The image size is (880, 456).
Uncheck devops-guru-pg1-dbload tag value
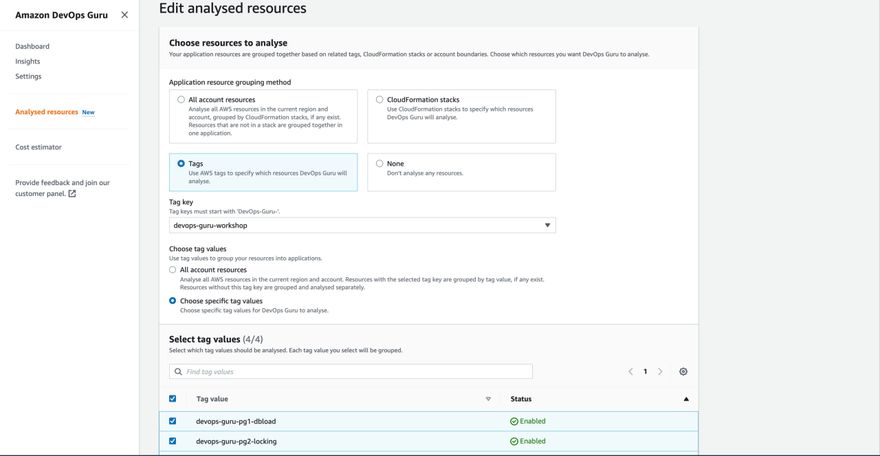(x=172, y=421)
